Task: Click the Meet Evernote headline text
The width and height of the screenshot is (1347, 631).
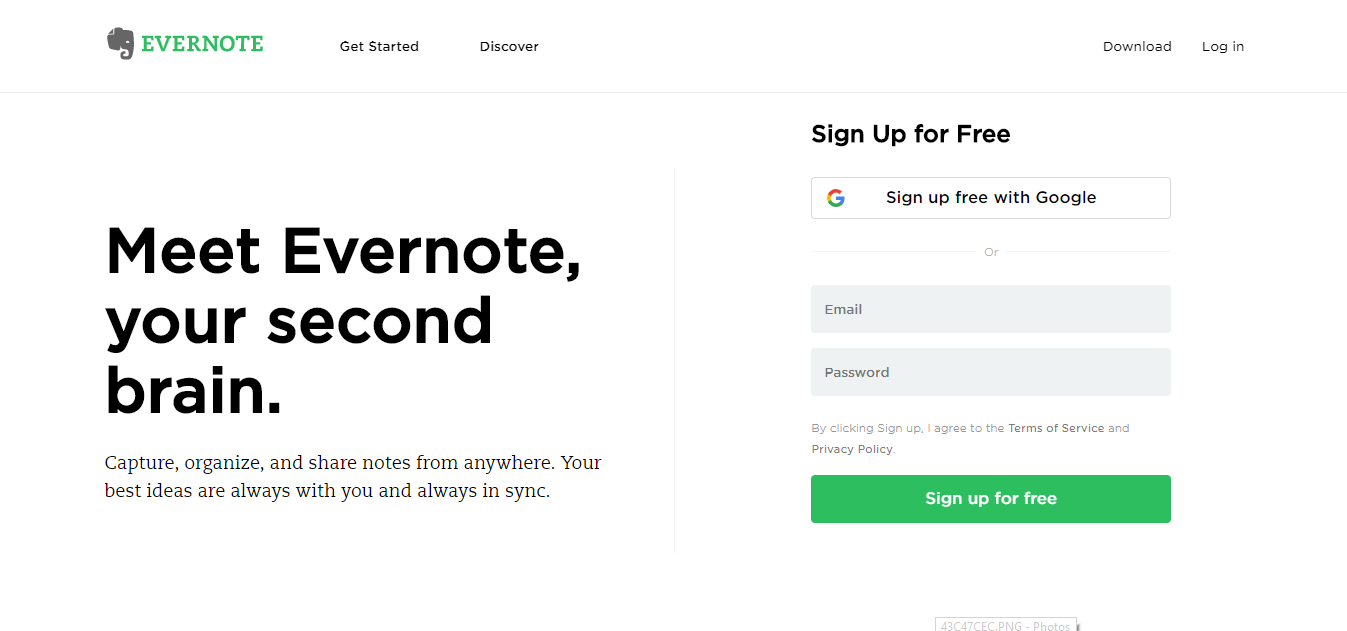Action: point(344,319)
